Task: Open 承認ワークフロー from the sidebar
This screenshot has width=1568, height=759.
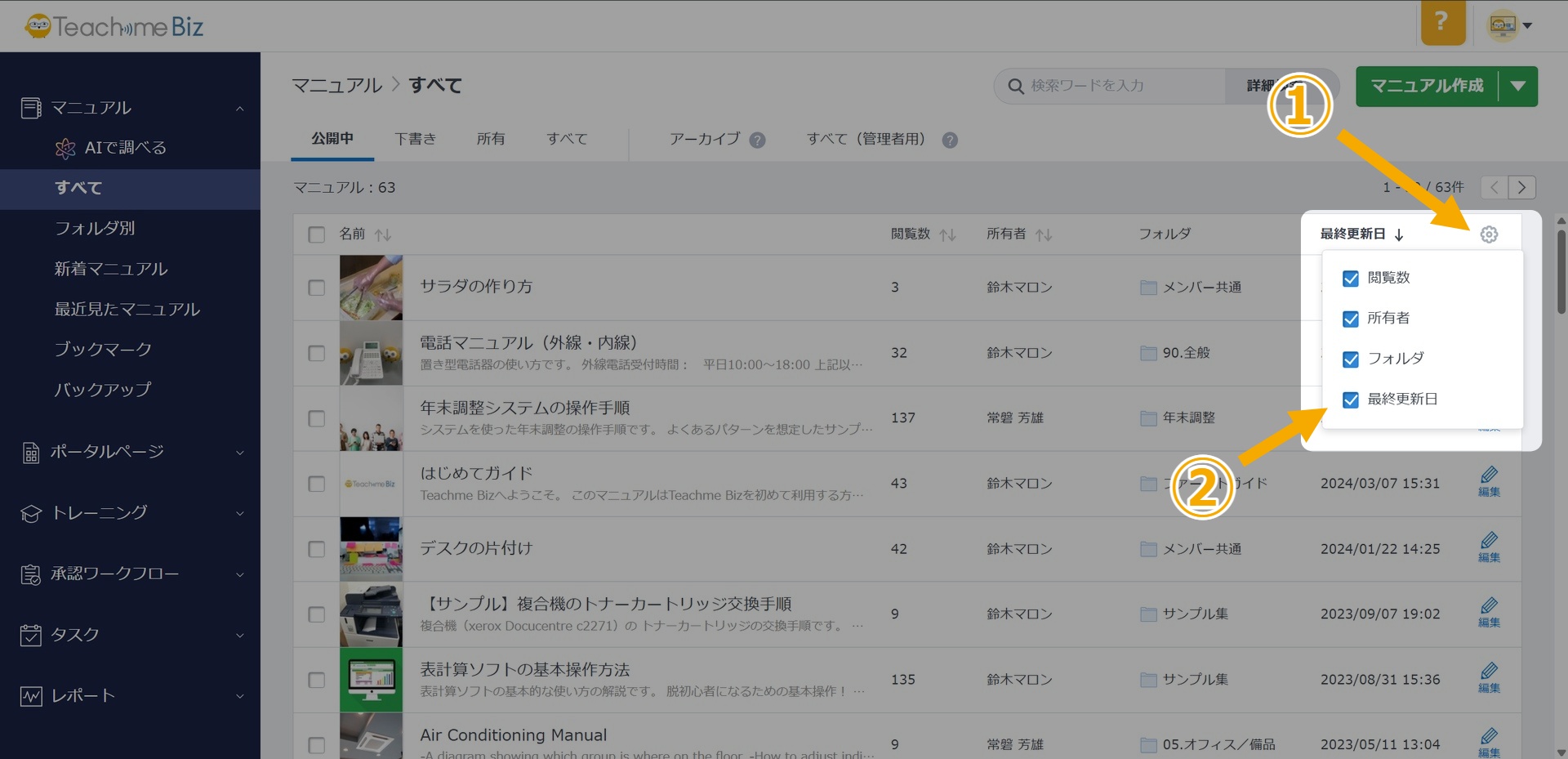Action: tap(114, 574)
